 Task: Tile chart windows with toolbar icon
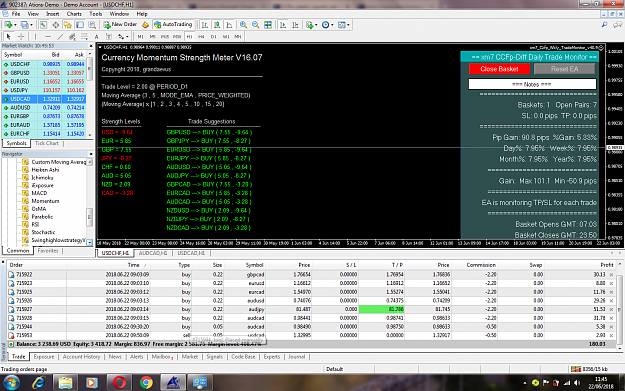pos(268,25)
